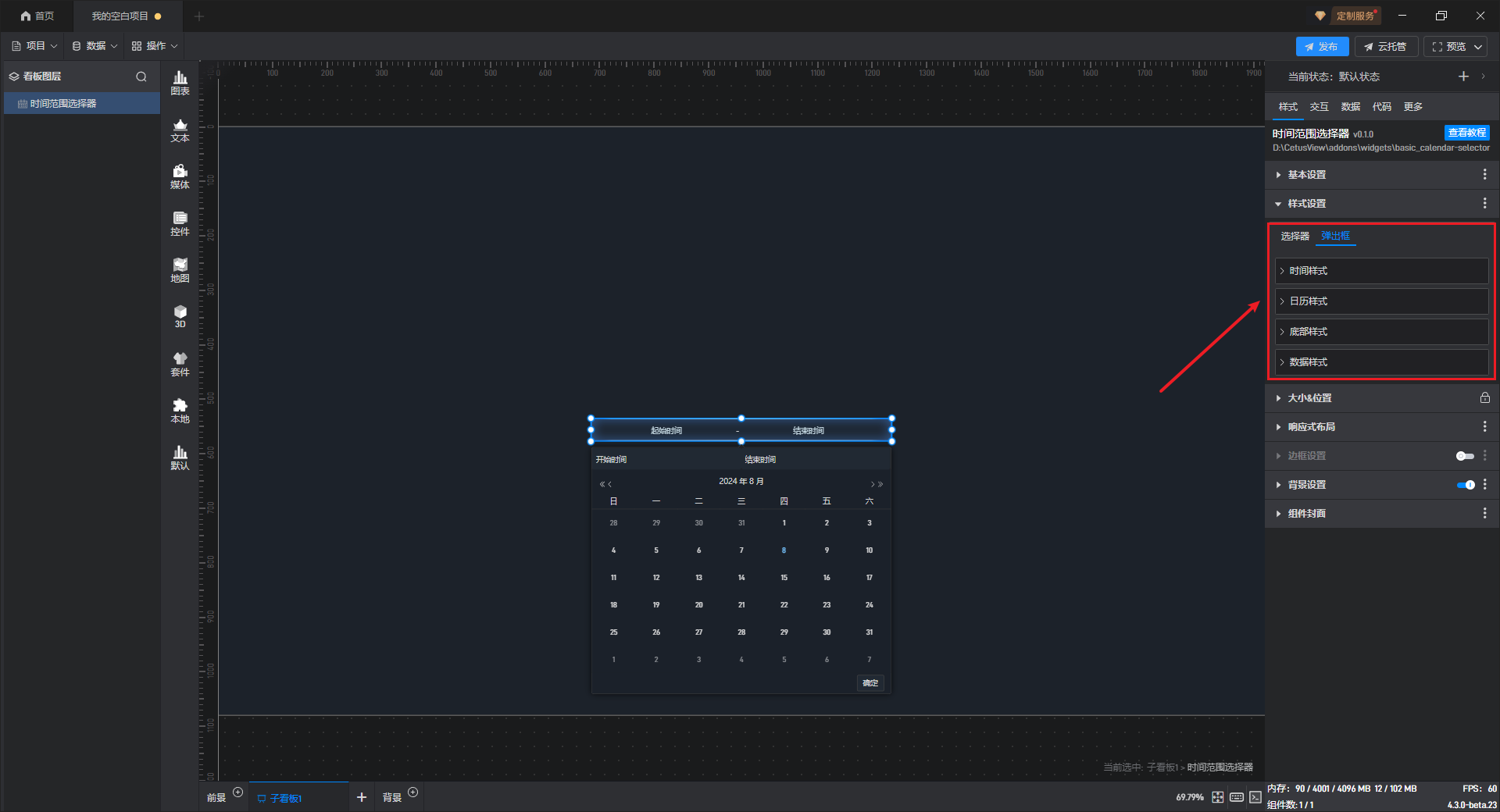
Task: Click the 确定 confirm button in calendar
Action: [x=870, y=683]
